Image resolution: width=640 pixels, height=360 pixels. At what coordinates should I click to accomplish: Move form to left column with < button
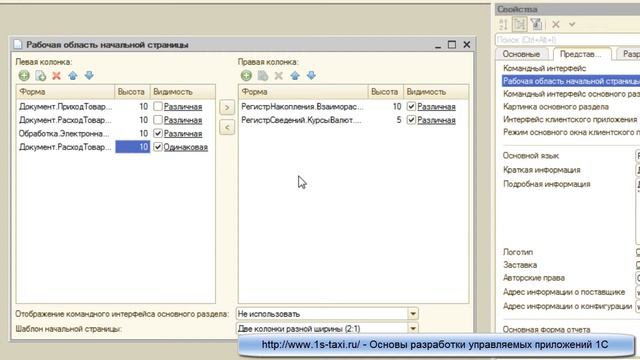point(227,127)
